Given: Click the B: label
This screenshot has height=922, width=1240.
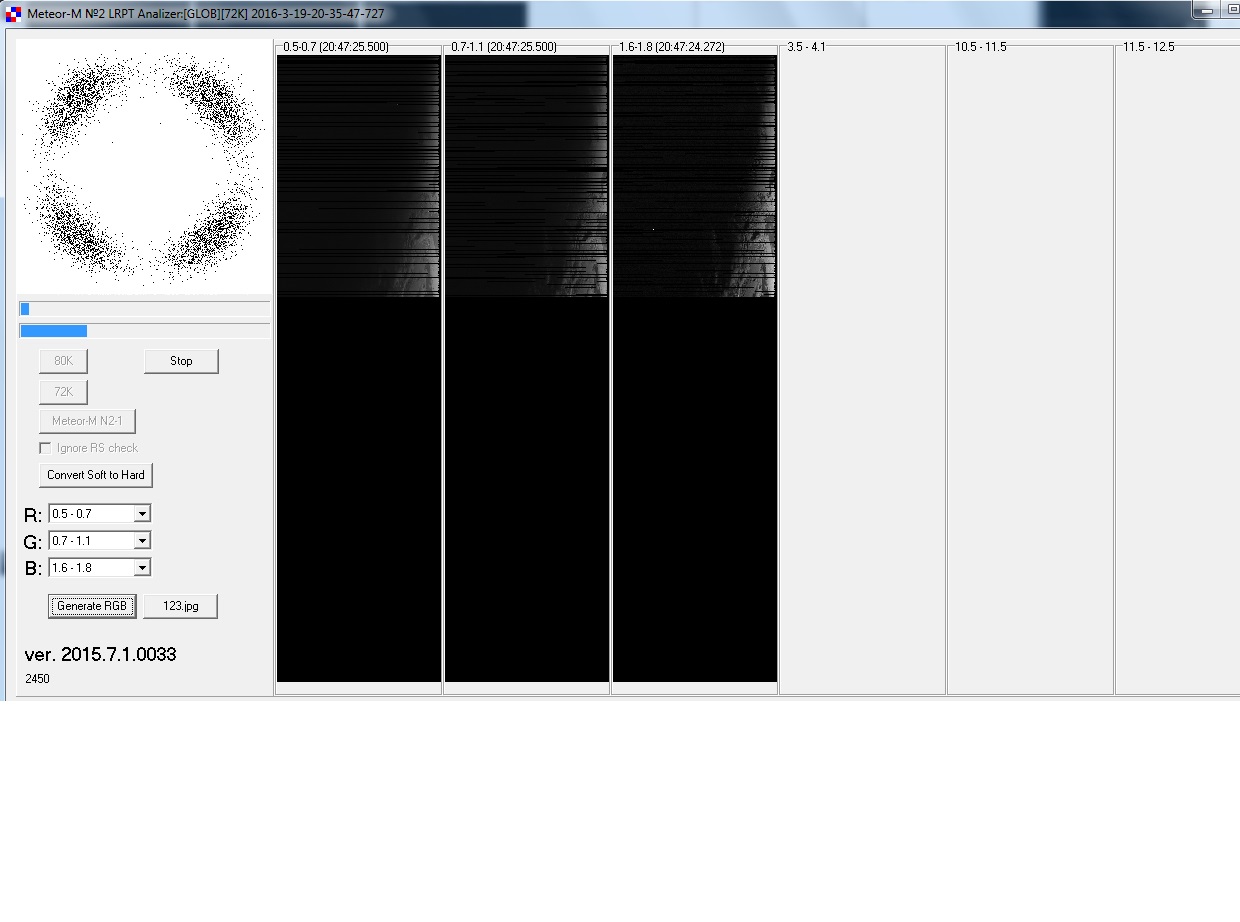Looking at the screenshot, I should pyautogui.click(x=33, y=569).
